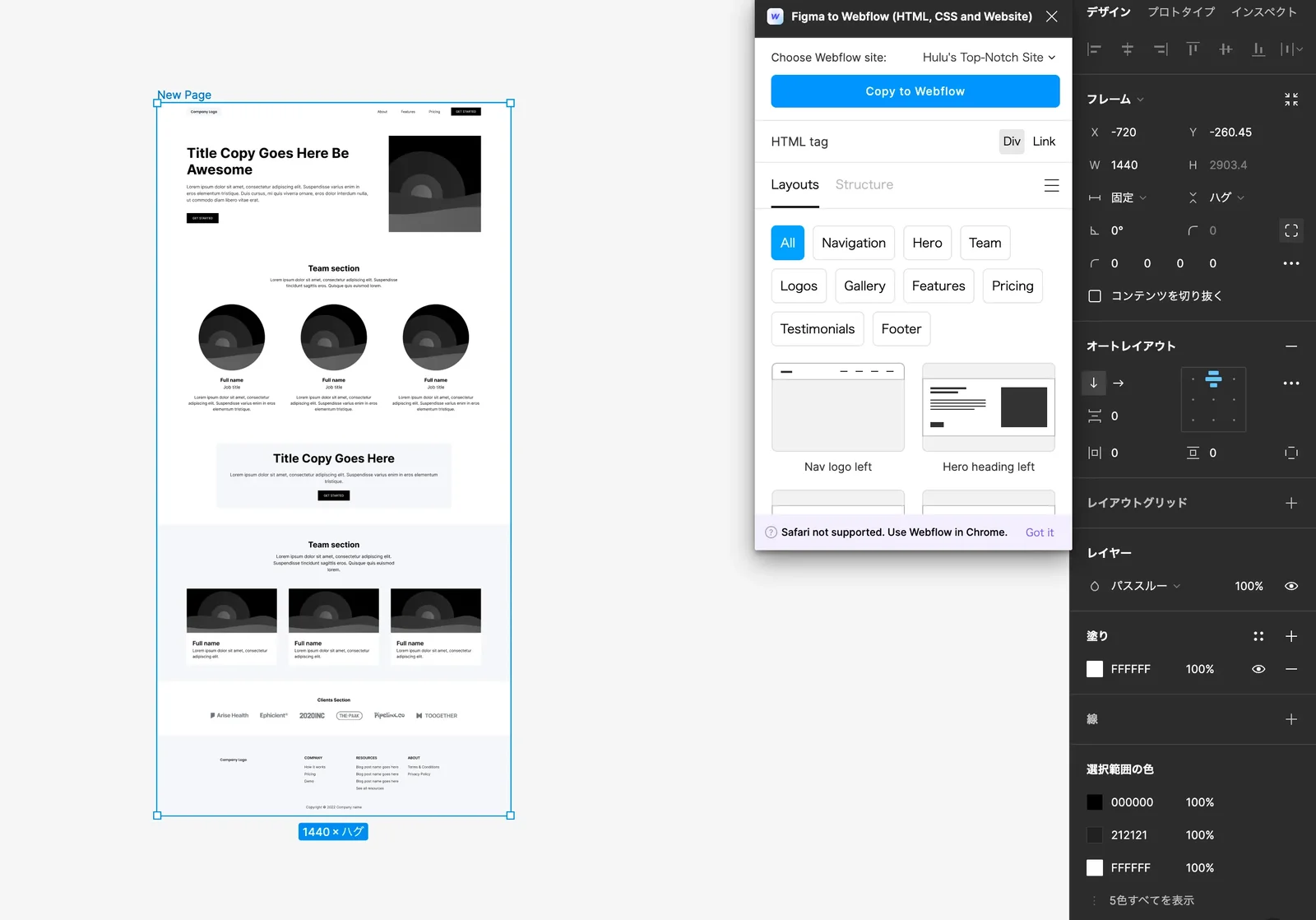This screenshot has width=1316, height=920.
Task: Switch to the Design tab
Action: [1108, 12]
